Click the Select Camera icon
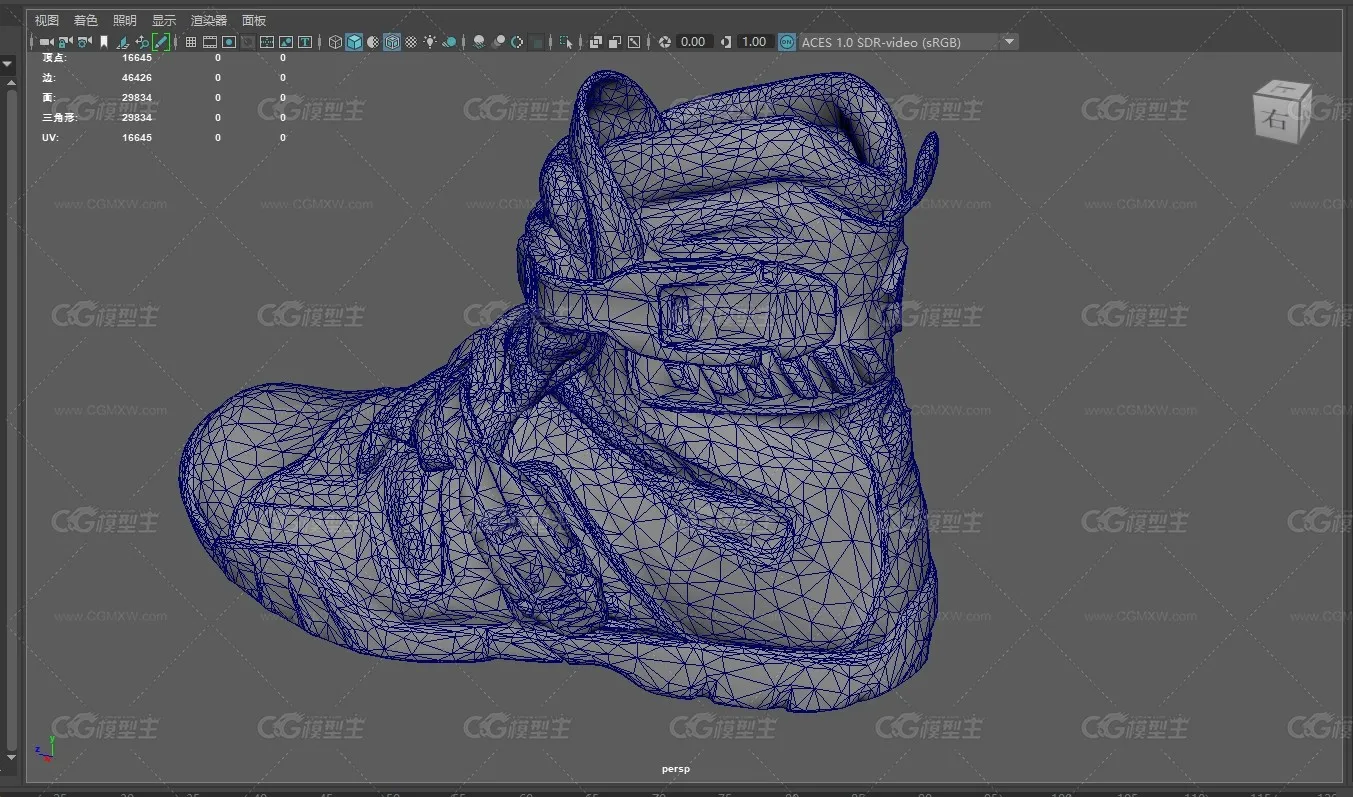Image resolution: width=1353 pixels, height=797 pixels. tap(47, 42)
